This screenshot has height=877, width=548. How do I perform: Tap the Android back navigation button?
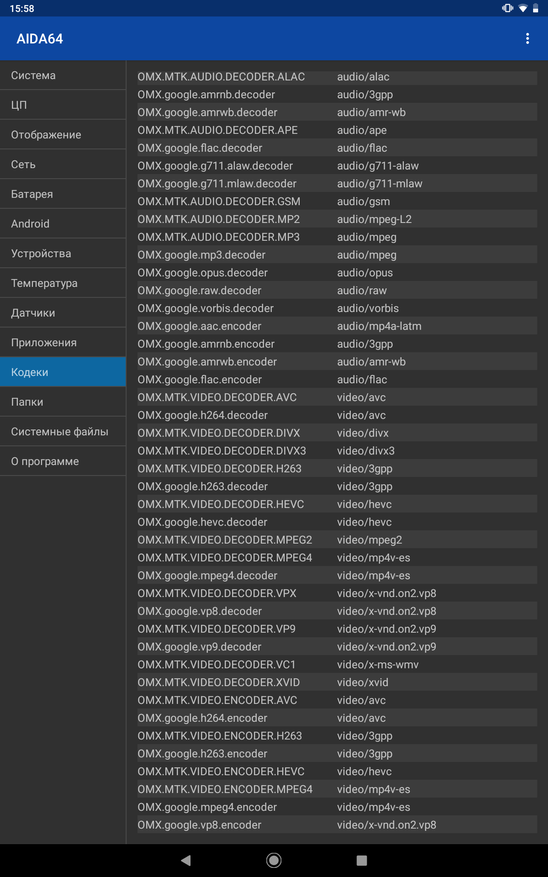point(186,860)
